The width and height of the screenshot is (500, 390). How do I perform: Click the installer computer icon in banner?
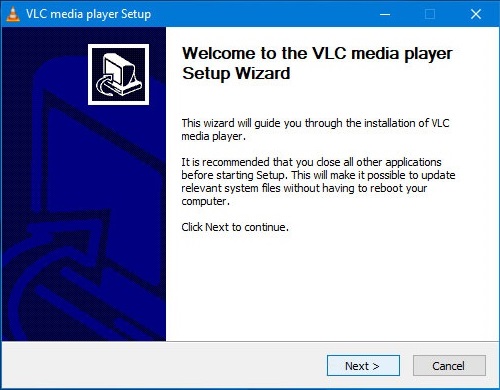tap(118, 74)
